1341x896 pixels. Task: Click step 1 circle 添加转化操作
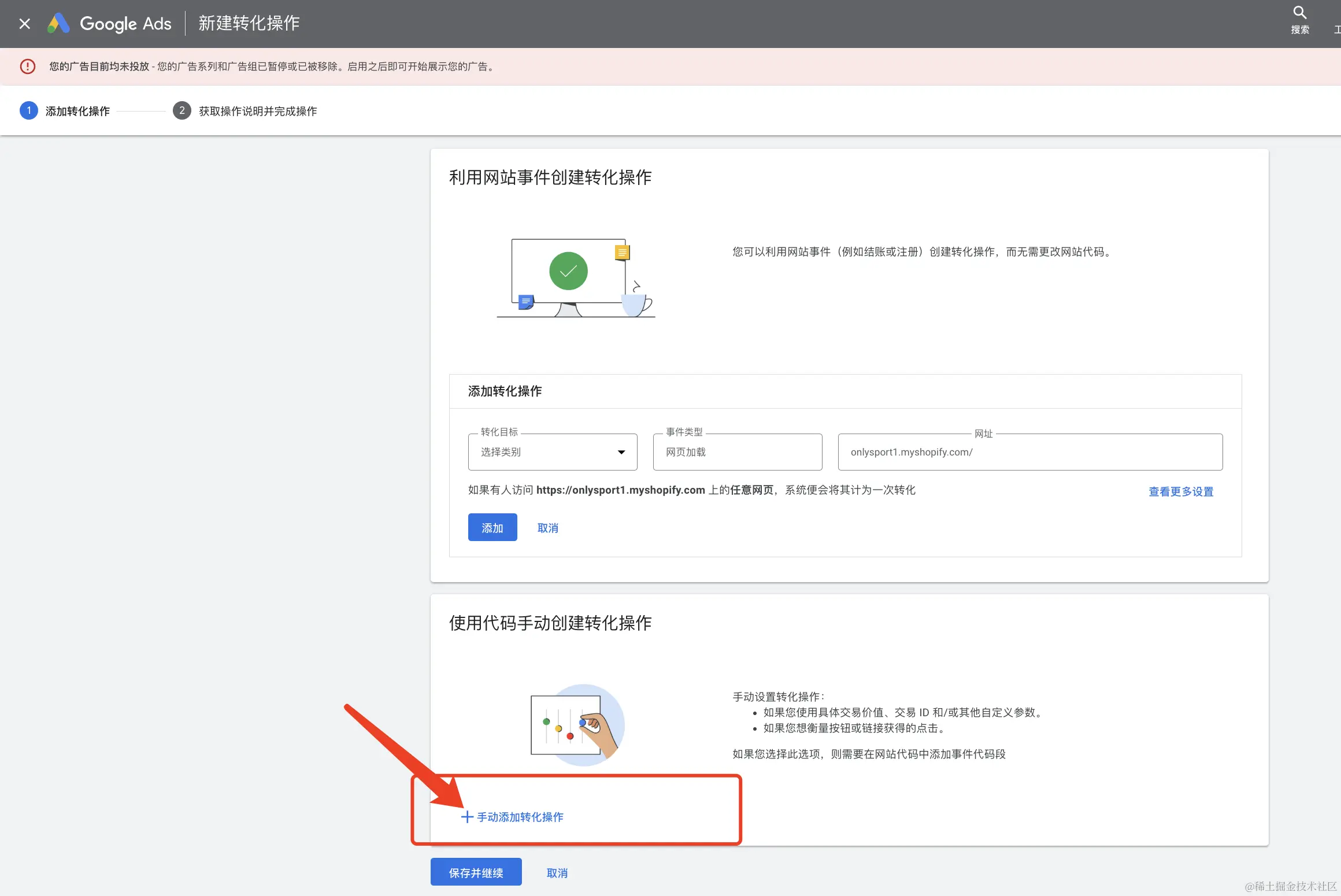(29, 110)
